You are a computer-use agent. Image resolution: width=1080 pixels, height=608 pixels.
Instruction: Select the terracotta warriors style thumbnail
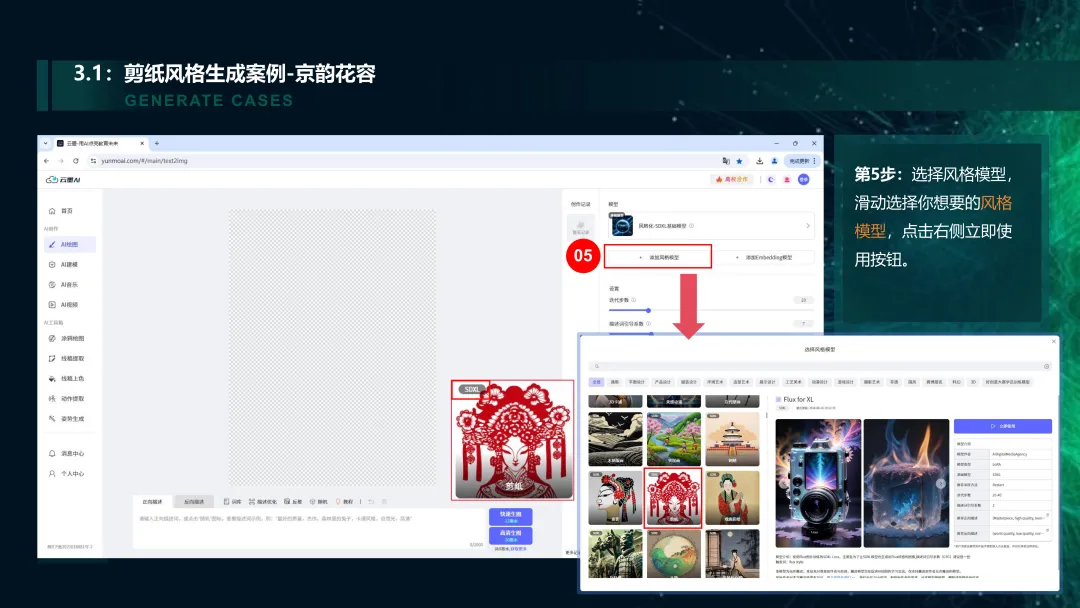(615, 554)
